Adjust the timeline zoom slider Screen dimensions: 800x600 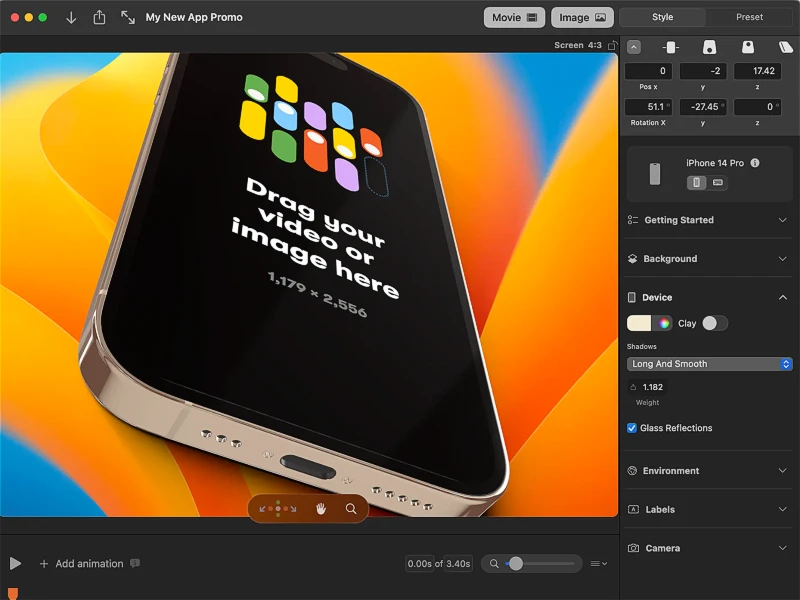(x=540, y=564)
